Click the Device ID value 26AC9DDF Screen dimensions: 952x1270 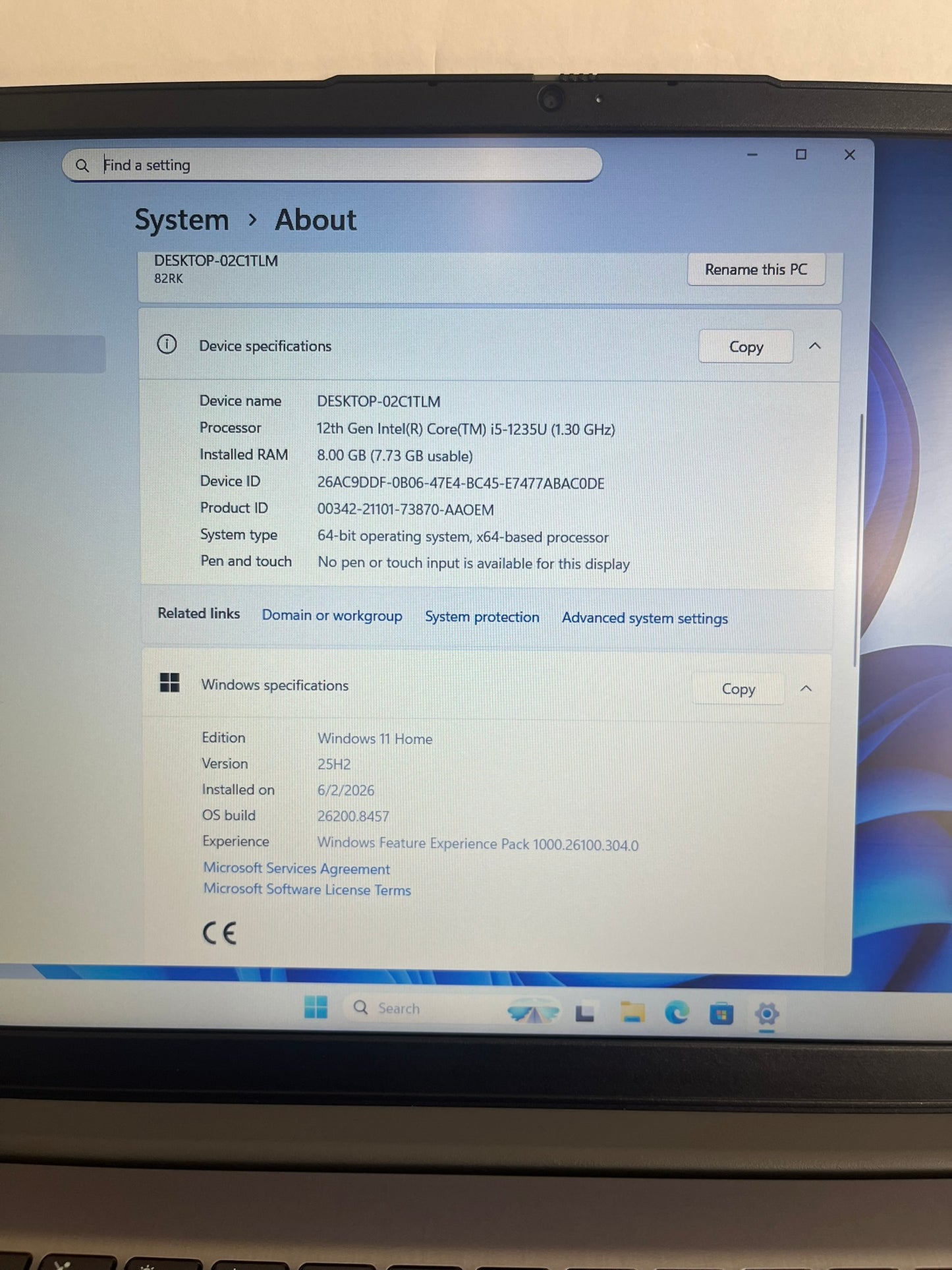tap(461, 483)
